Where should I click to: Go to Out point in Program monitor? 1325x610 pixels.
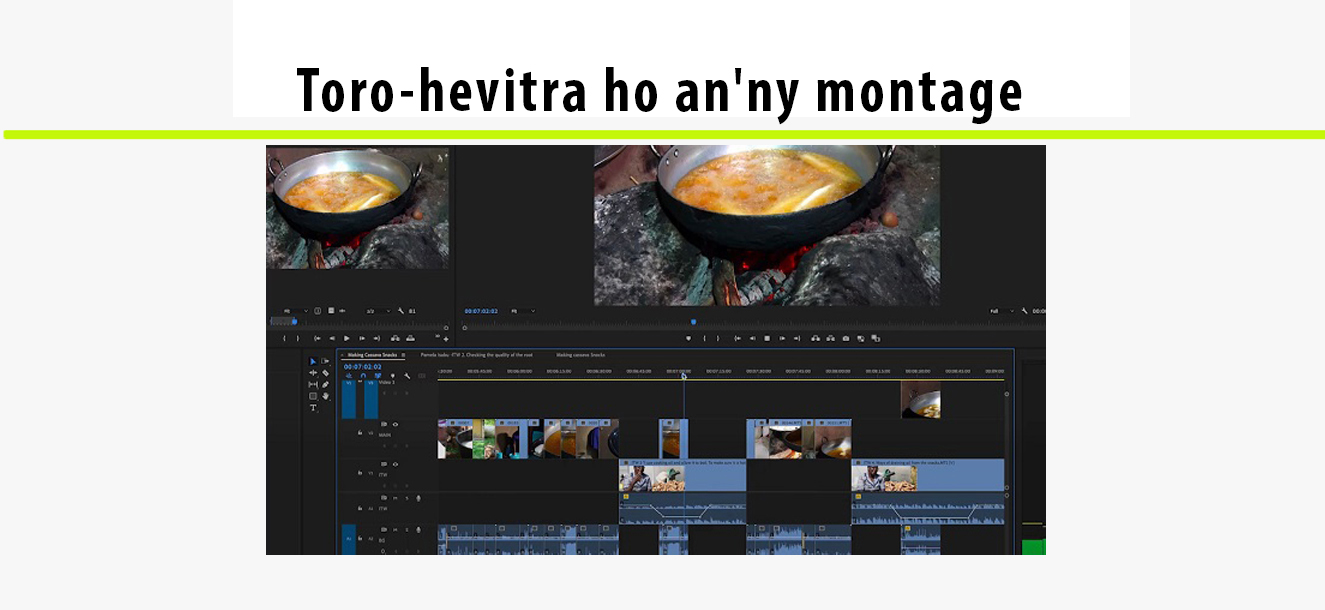coord(797,338)
